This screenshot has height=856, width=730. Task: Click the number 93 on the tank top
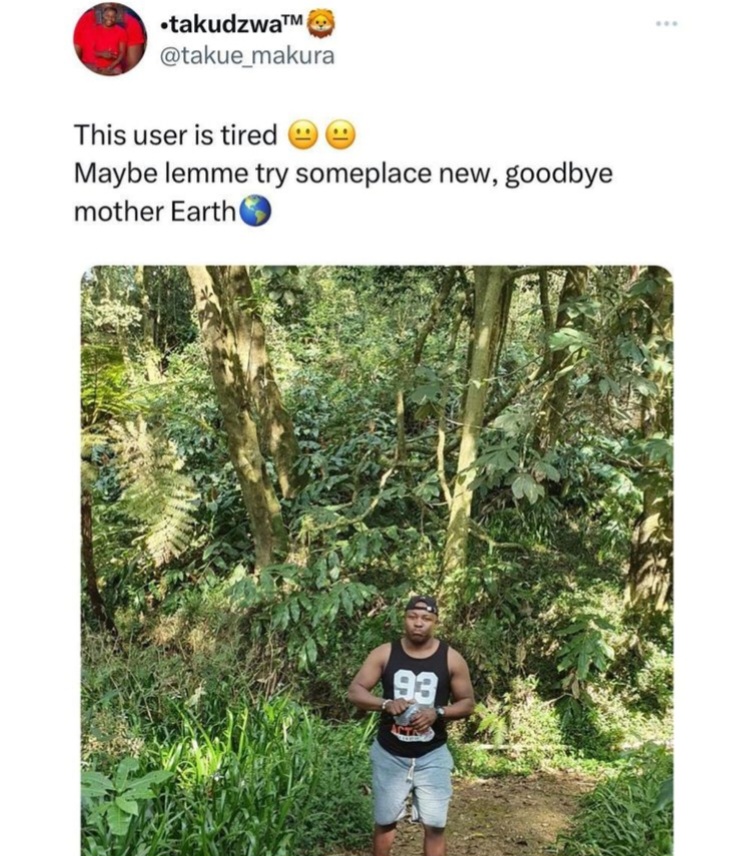point(416,686)
